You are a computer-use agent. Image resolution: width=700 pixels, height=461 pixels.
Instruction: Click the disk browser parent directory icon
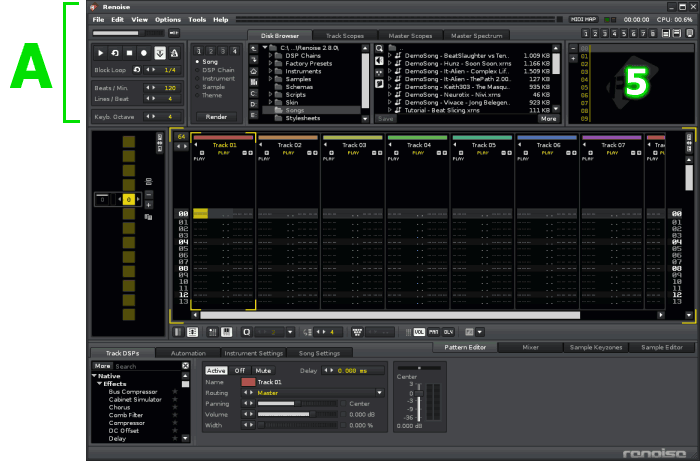tap(254, 49)
